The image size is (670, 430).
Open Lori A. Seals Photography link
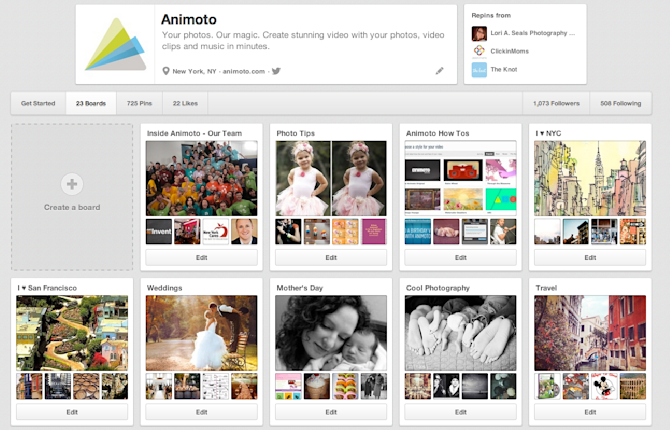(532, 33)
